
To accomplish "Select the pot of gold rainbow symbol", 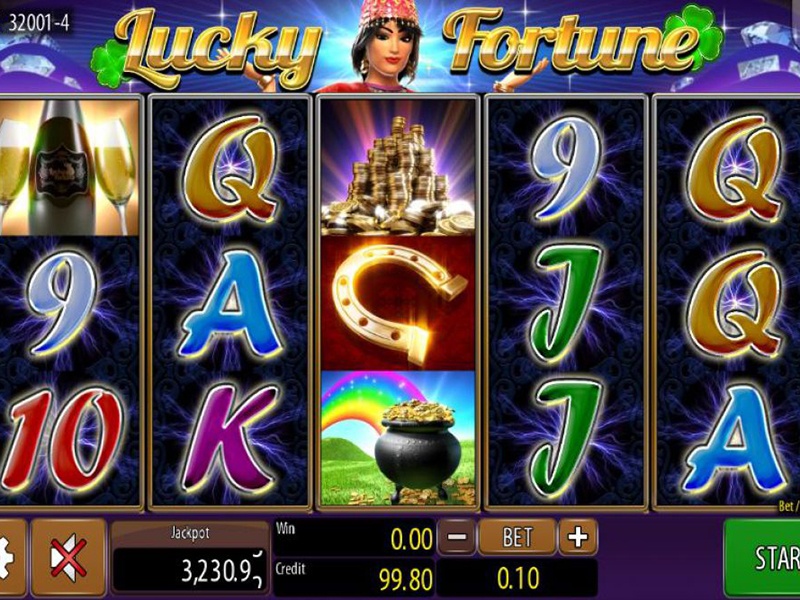I will tap(398, 439).
